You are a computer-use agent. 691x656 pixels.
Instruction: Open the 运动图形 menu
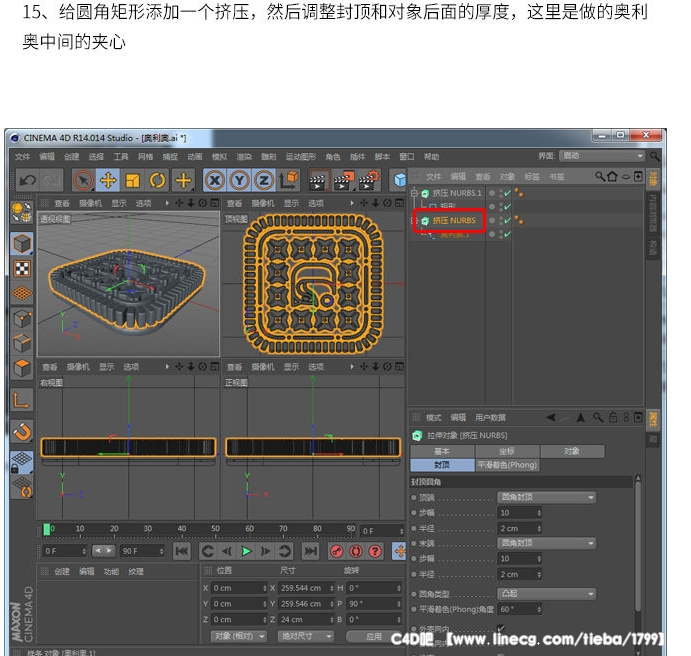click(301, 156)
